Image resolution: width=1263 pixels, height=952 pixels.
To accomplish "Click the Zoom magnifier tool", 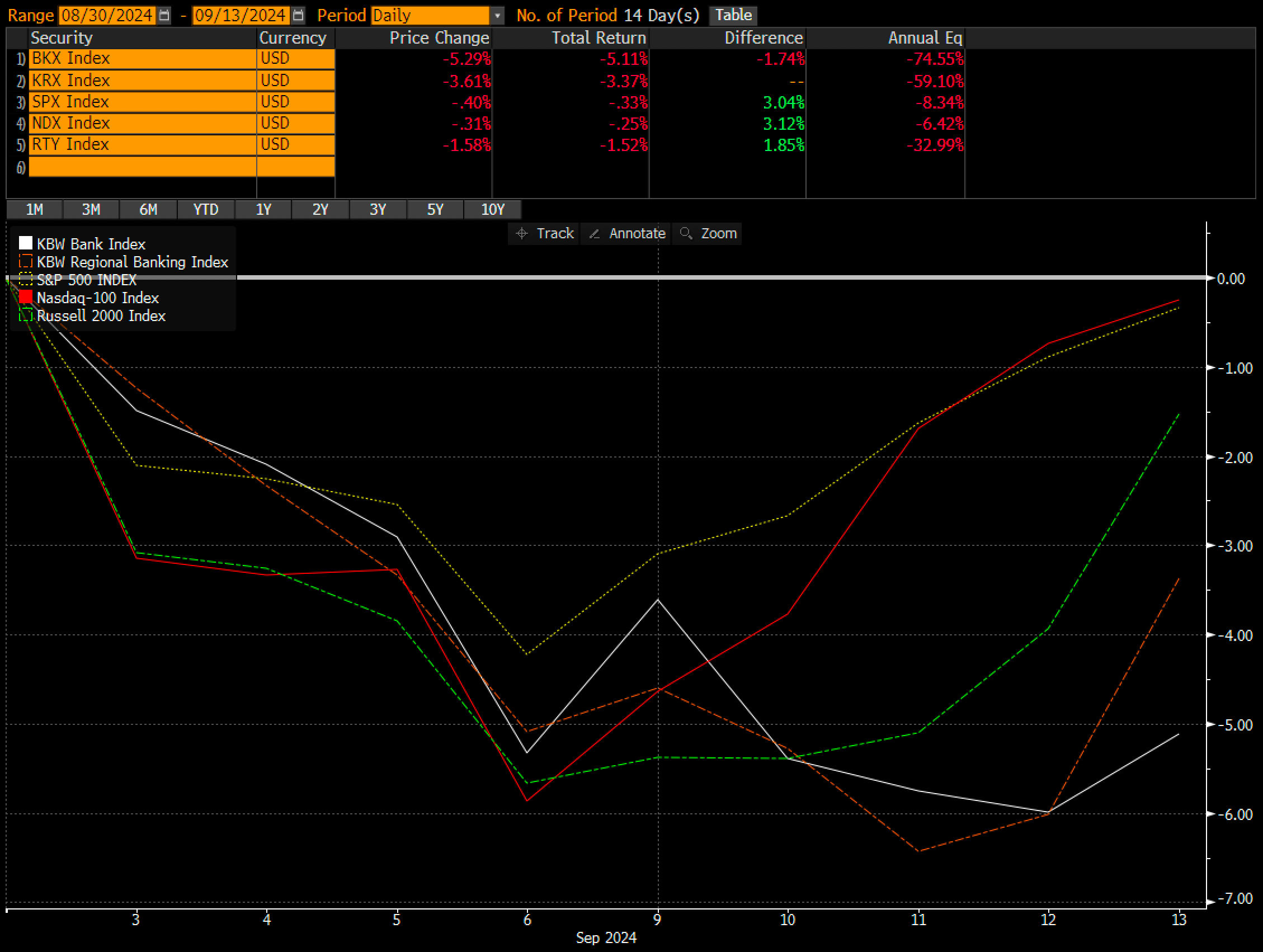I will (x=708, y=234).
